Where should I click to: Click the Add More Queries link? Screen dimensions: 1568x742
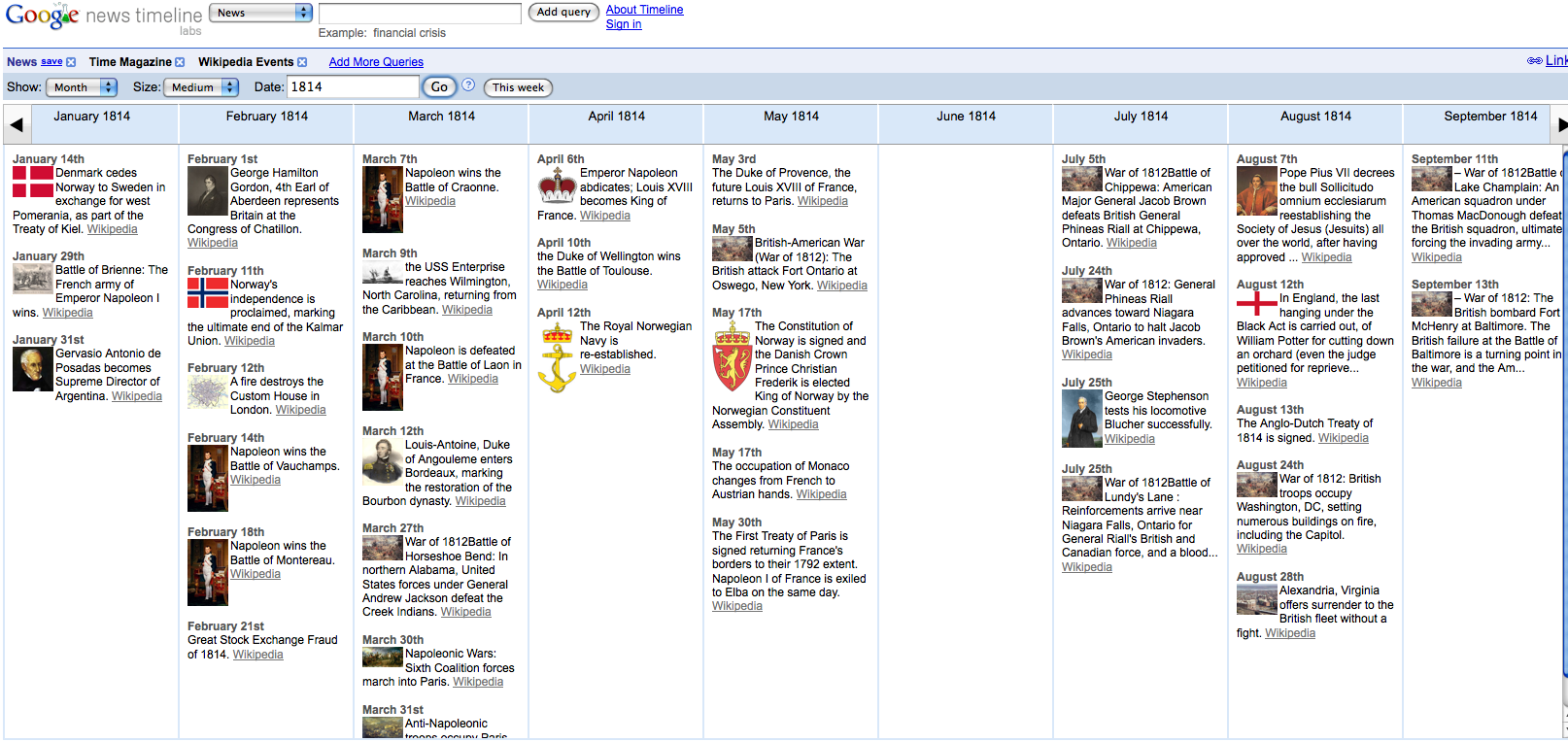376,62
